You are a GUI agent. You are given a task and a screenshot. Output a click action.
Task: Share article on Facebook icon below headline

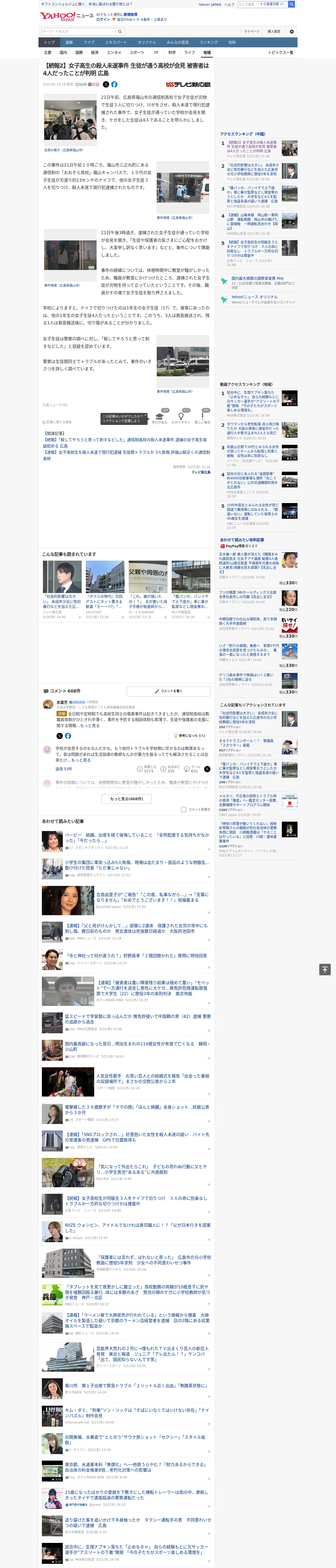tap(114, 85)
